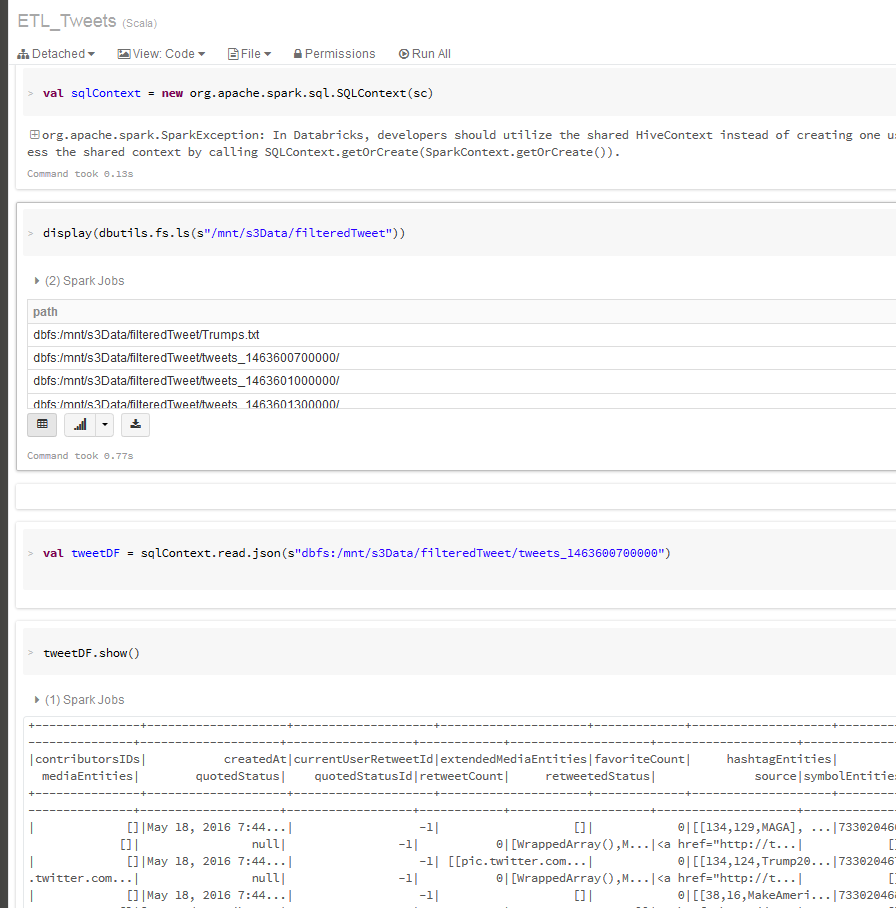This screenshot has height=908, width=896.
Task: Click the hashtagEntities column header text
Action: pyautogui.click(x=778, y=759)
